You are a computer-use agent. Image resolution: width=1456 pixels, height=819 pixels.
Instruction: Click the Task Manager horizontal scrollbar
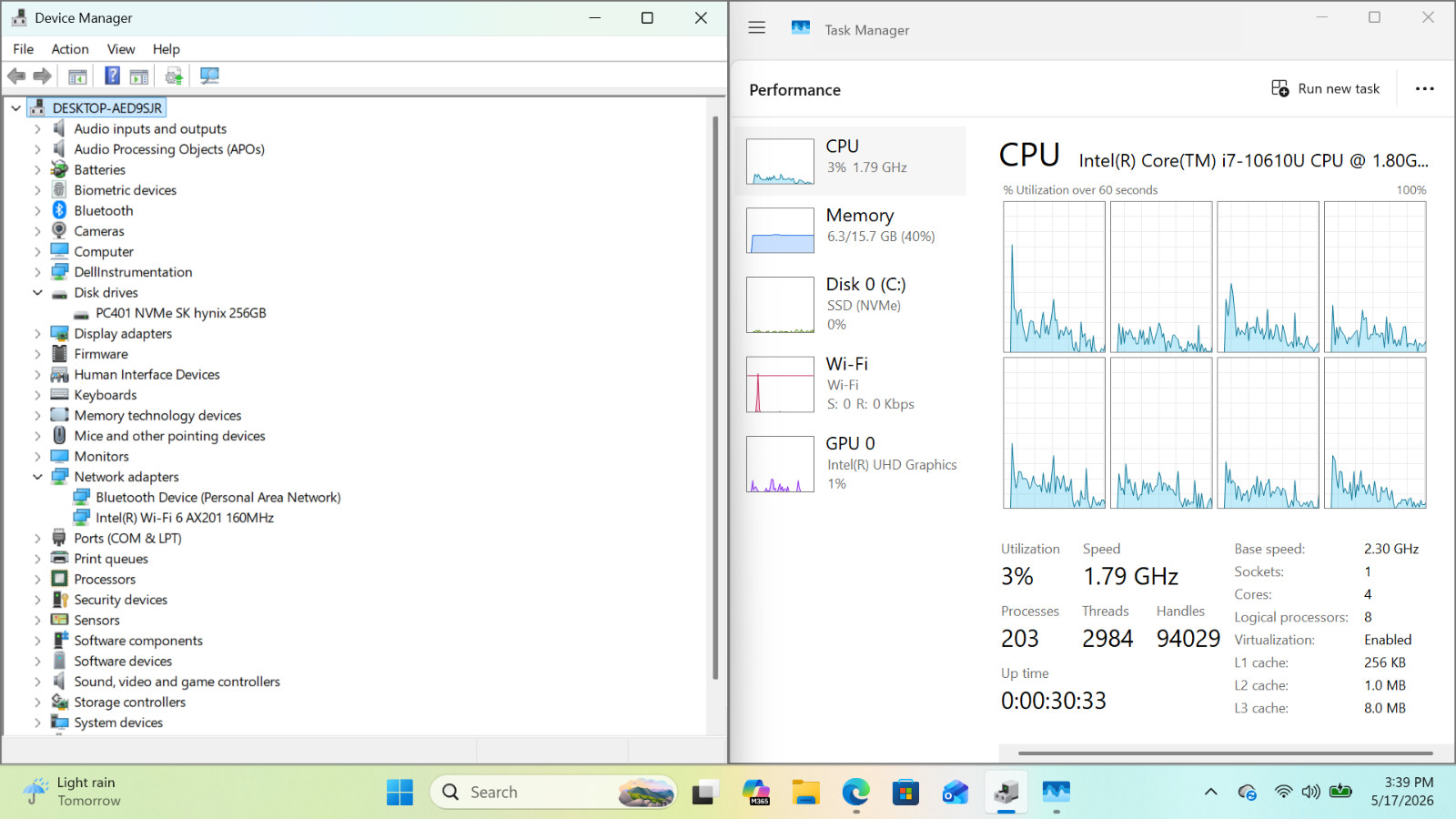click(x=1226, y=753)
